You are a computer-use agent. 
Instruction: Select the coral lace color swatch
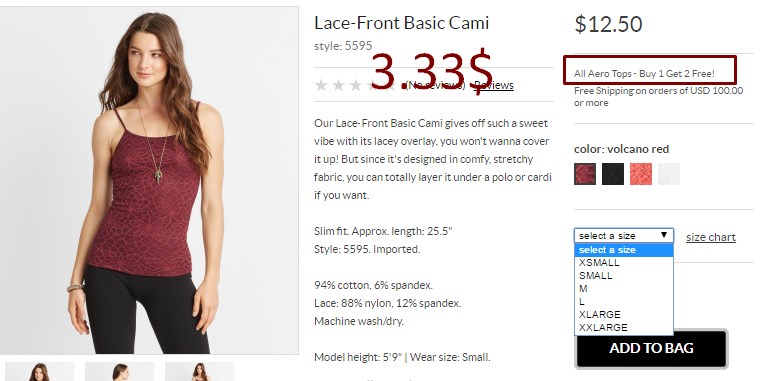click(641, 174)
